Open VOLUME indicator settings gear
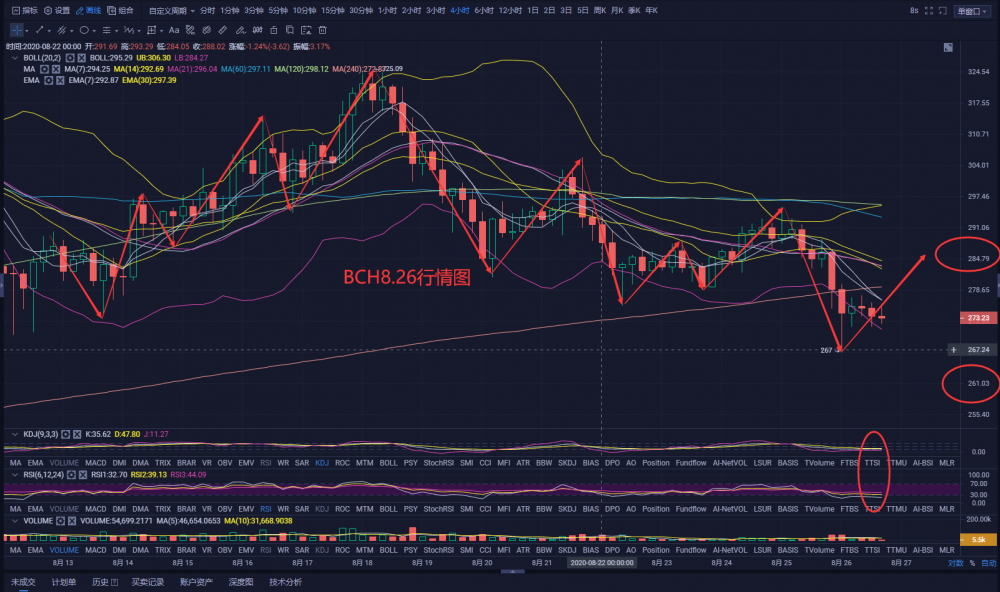This screenshot has height=592, width=1000. [60, 521]
